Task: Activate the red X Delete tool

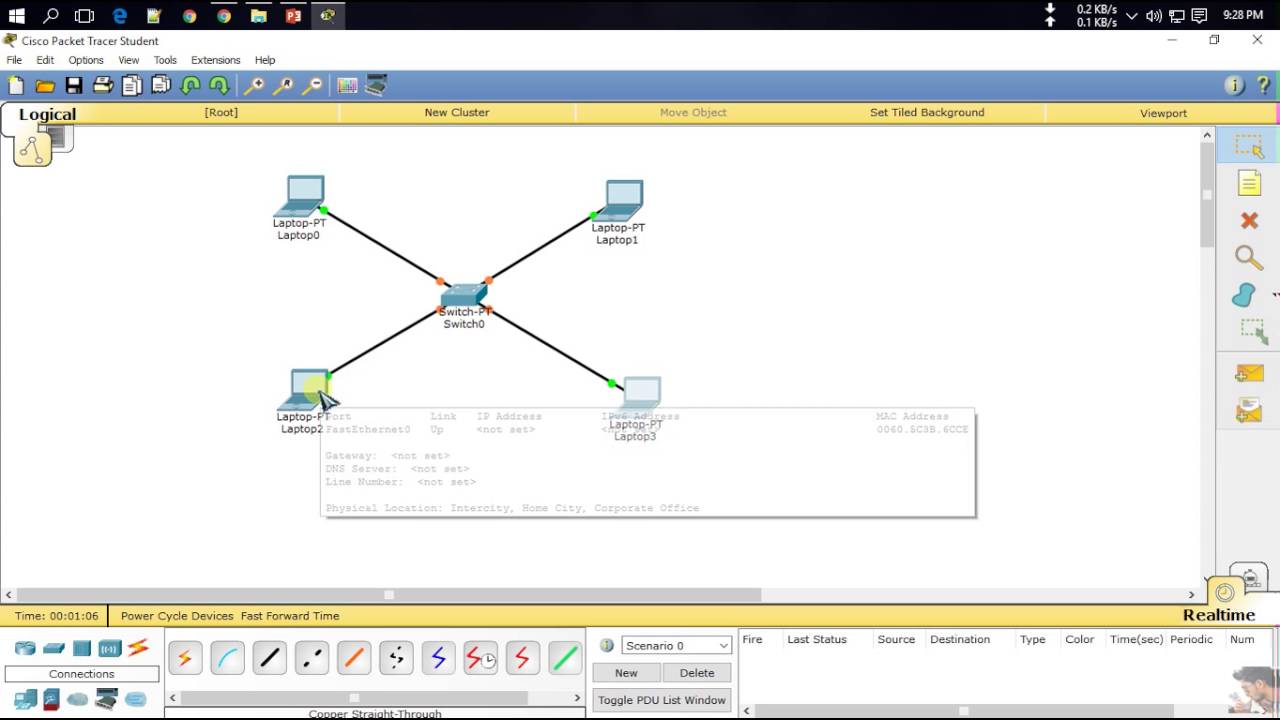Action: (x=1249, y=221)
